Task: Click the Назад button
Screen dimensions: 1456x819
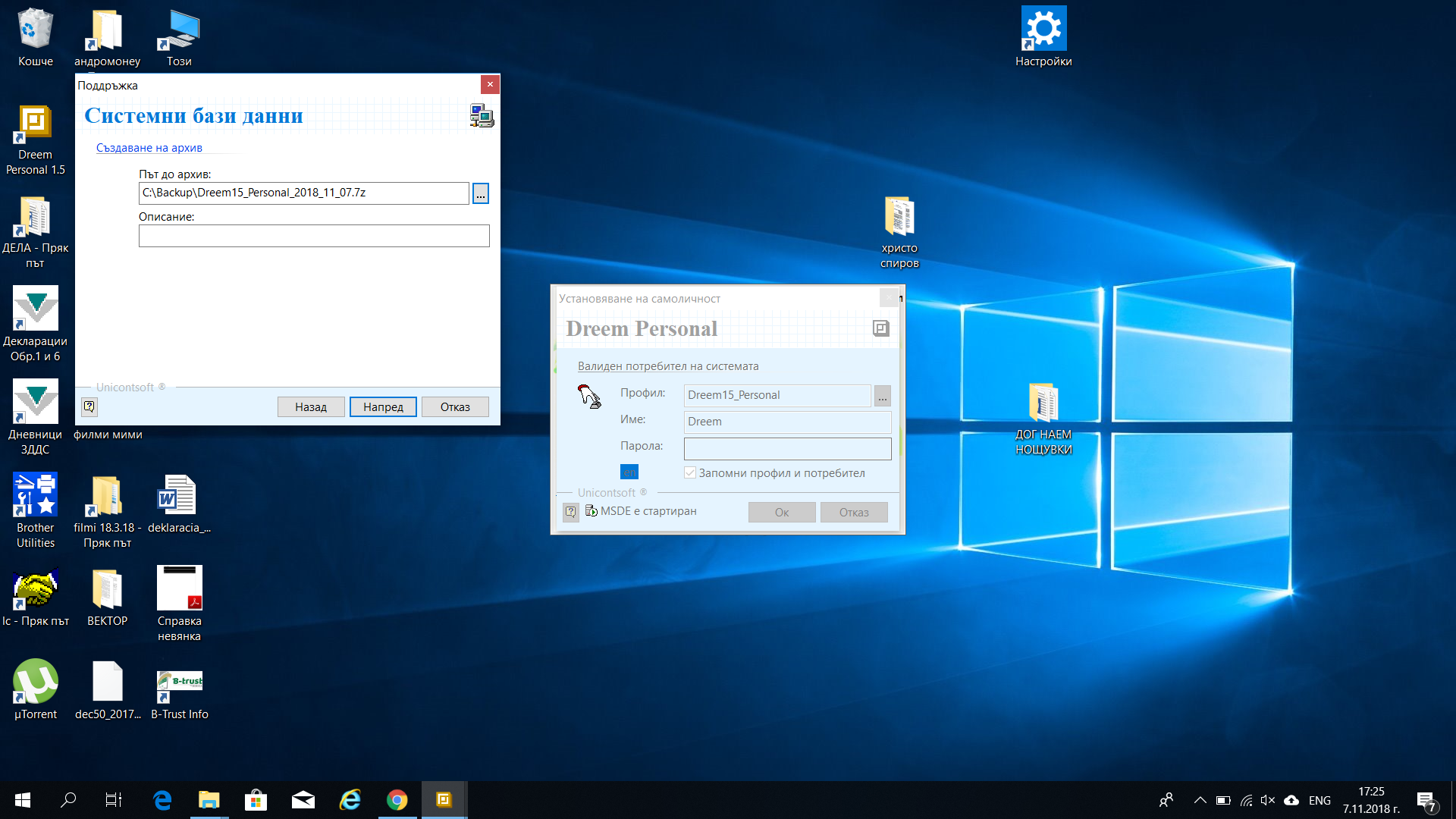Action: point(311,407)
